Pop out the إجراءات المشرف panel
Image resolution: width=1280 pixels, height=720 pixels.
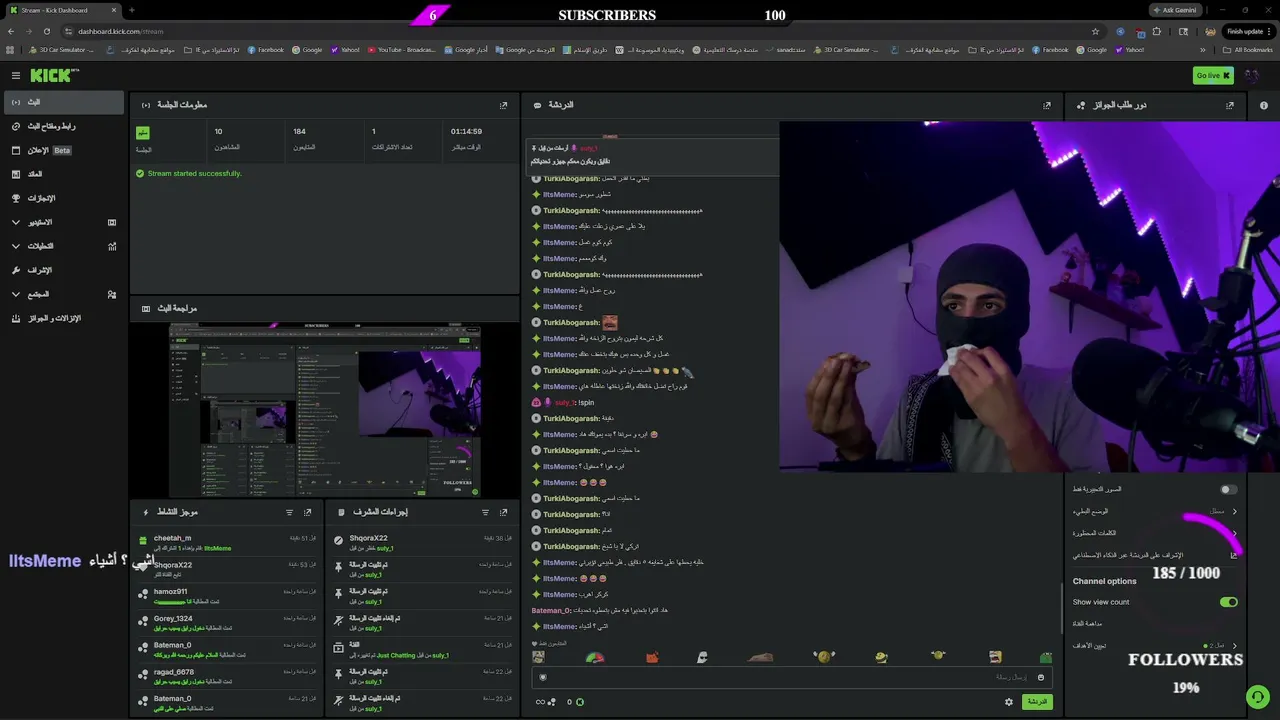point(503,512)
